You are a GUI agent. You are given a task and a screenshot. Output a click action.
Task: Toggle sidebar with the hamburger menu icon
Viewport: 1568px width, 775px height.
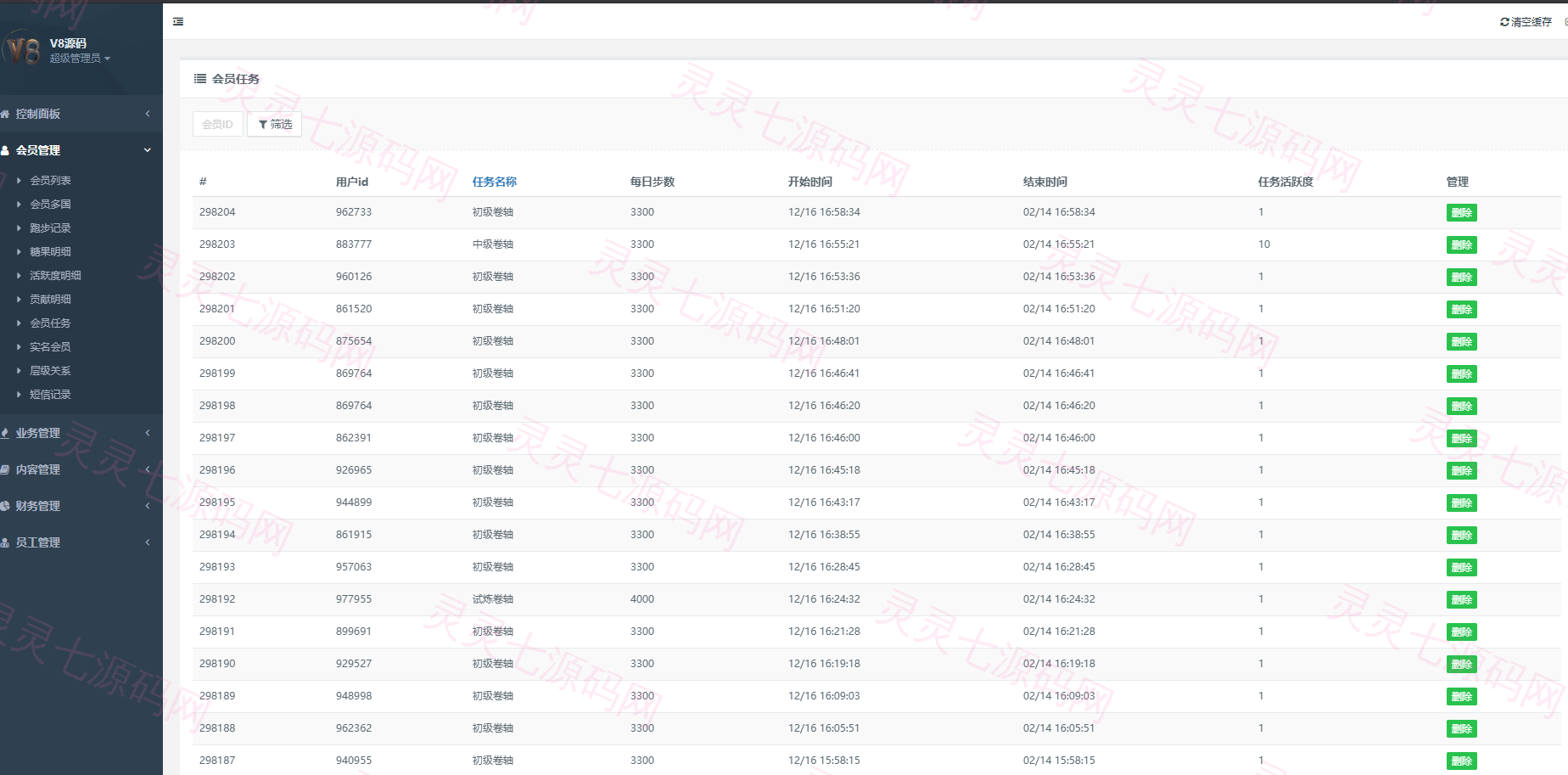pyautogui.click(x=178, y=22)
